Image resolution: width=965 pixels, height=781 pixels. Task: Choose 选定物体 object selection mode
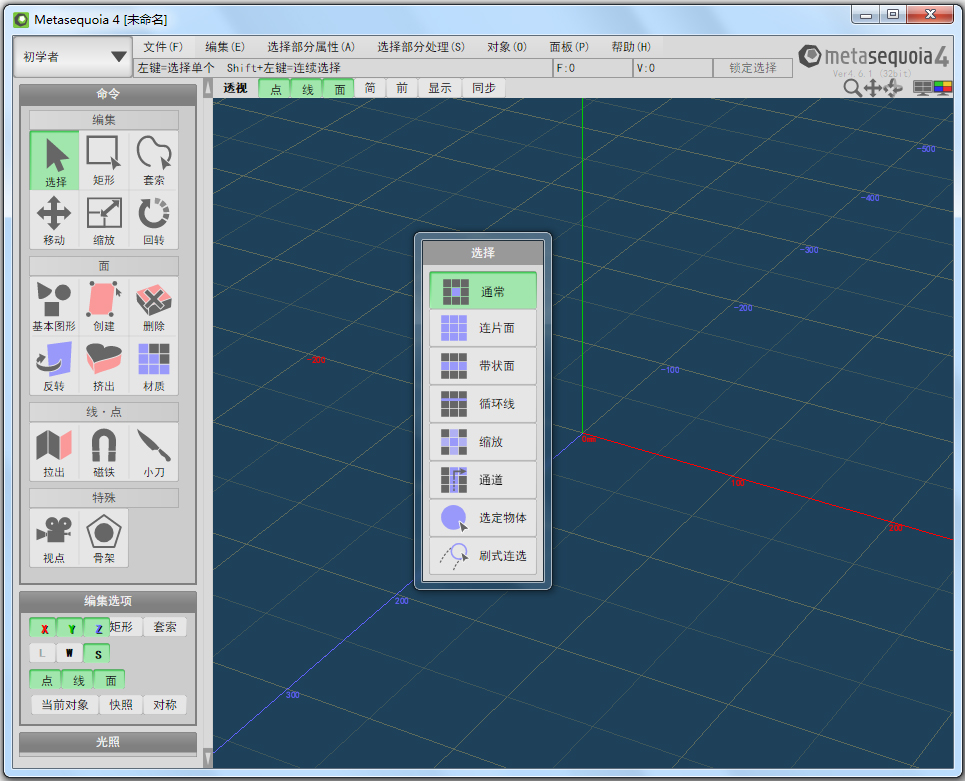(483, 518)
